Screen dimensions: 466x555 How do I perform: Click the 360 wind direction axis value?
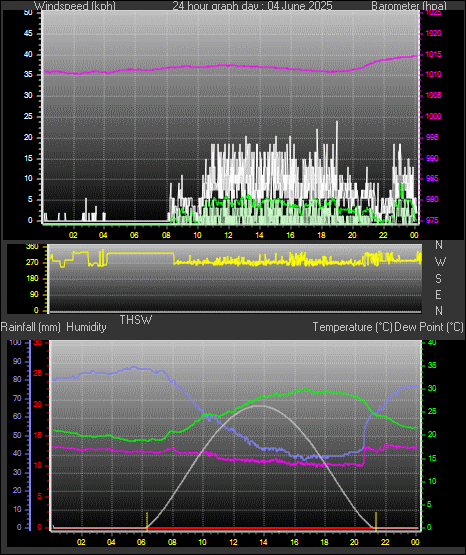click(32, 247)
